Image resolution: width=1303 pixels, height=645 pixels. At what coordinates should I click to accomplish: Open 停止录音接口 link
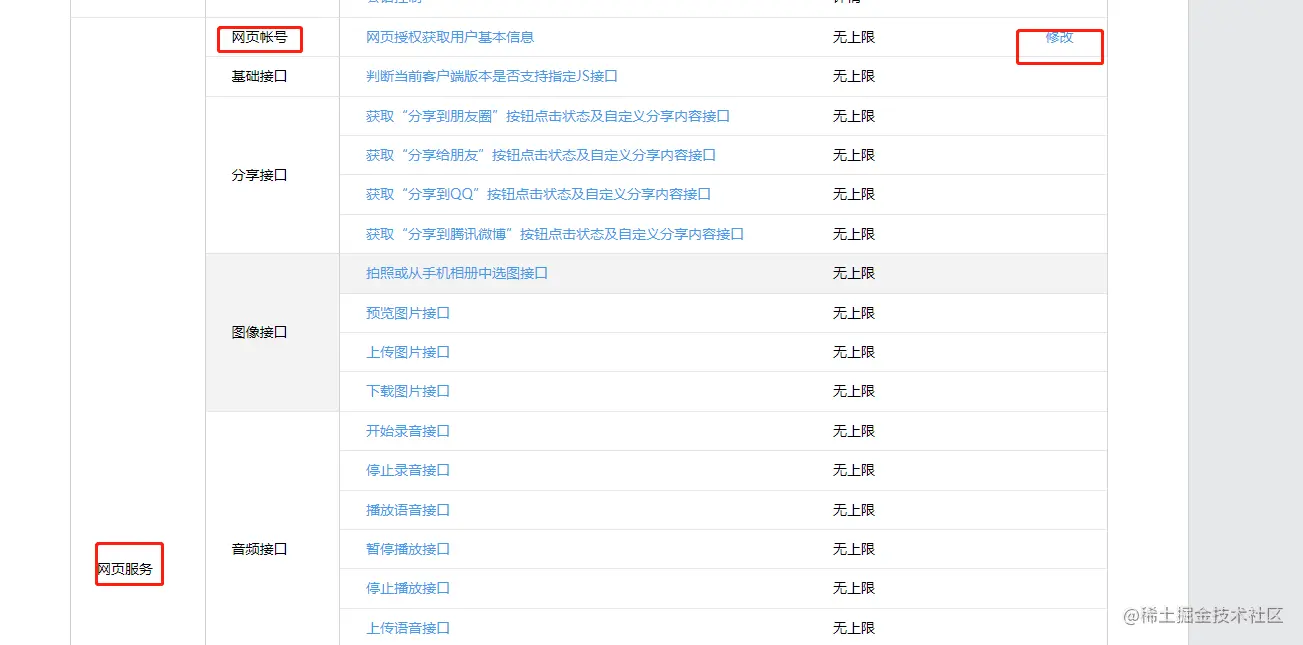(x=408, y=470)
